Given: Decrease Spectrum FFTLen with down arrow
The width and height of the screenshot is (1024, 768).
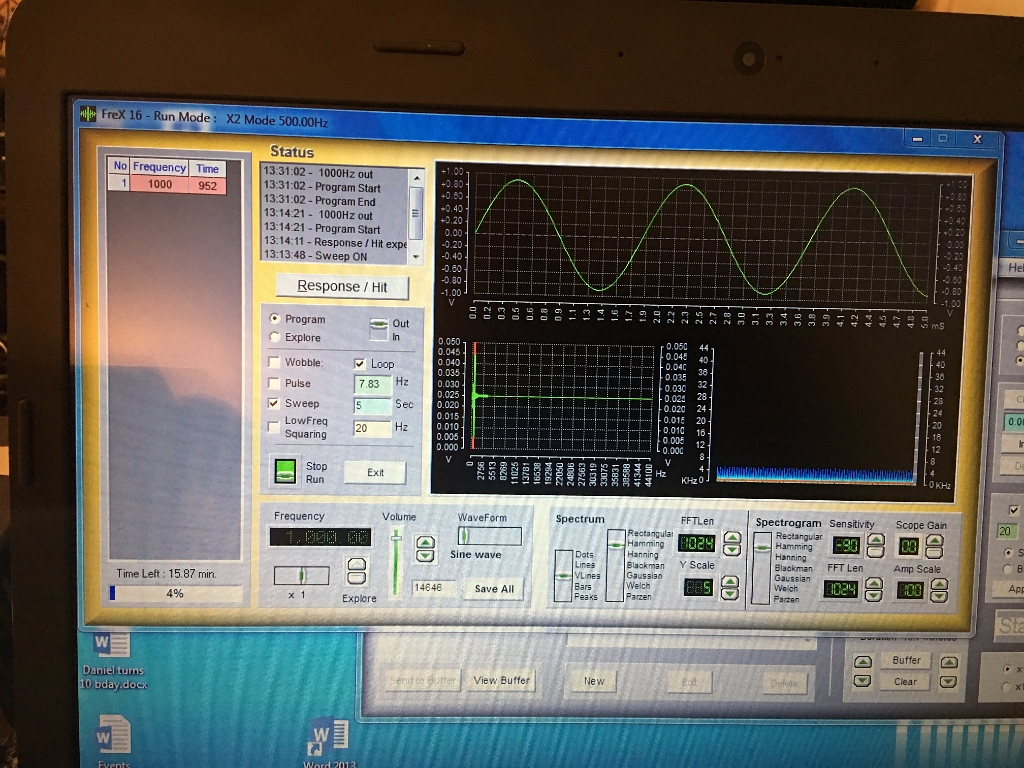Looking at the screenshot, I should 732,550.
